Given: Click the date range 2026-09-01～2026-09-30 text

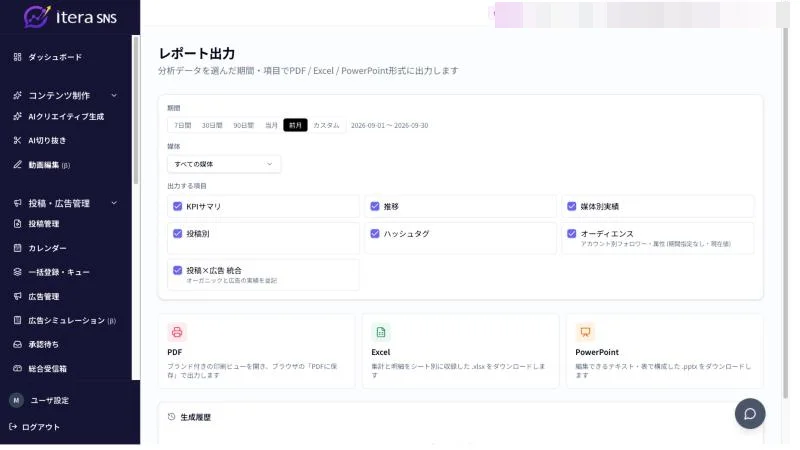Looking at the screenshot, I should [389, 125].
